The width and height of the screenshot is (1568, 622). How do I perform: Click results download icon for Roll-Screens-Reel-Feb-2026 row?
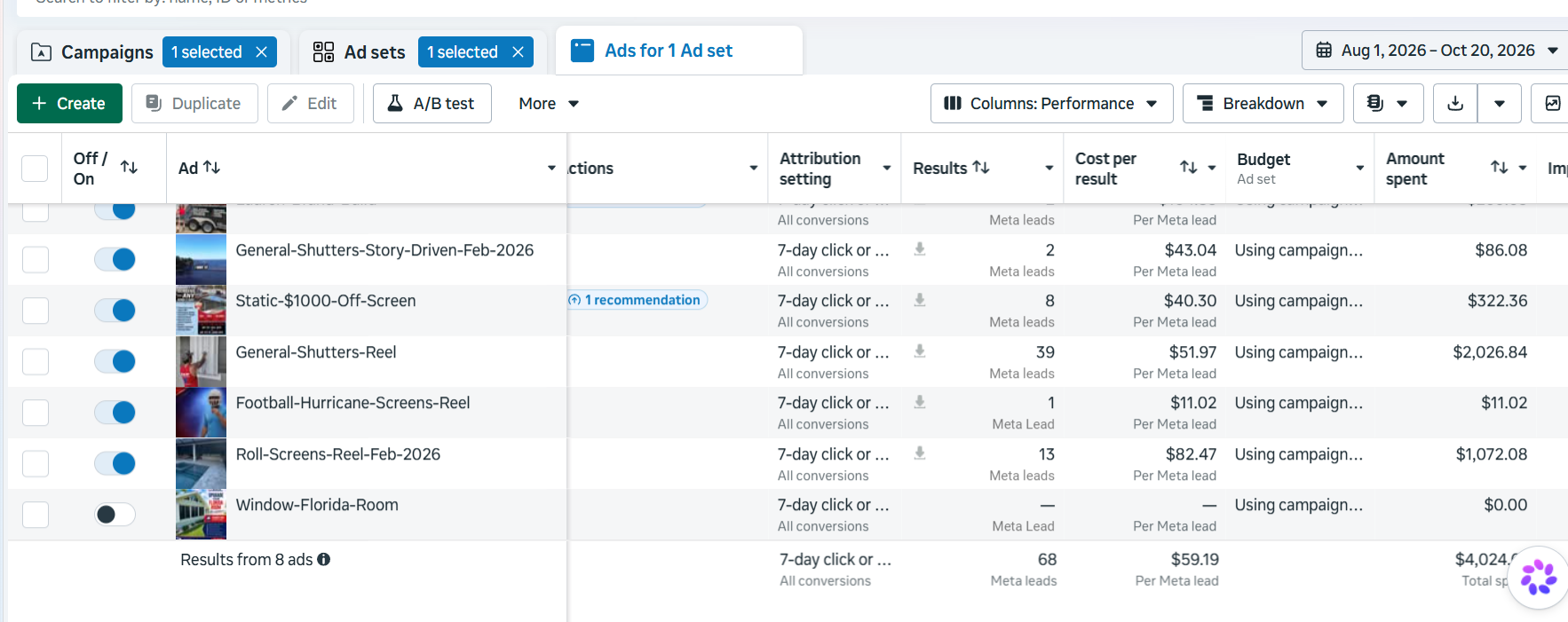(x=920, y=453)
